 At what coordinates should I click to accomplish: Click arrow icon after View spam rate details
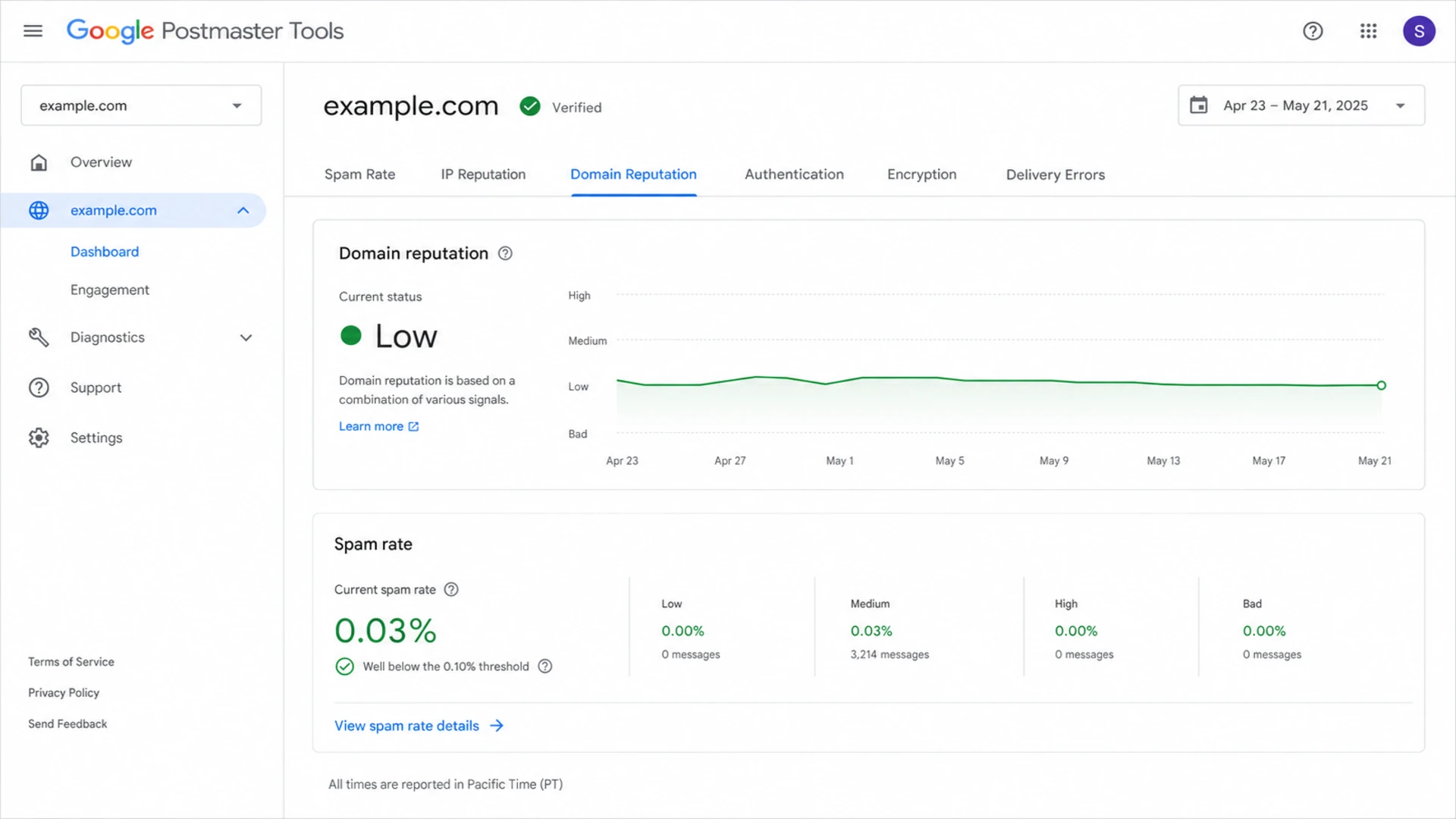click(497, 726)
